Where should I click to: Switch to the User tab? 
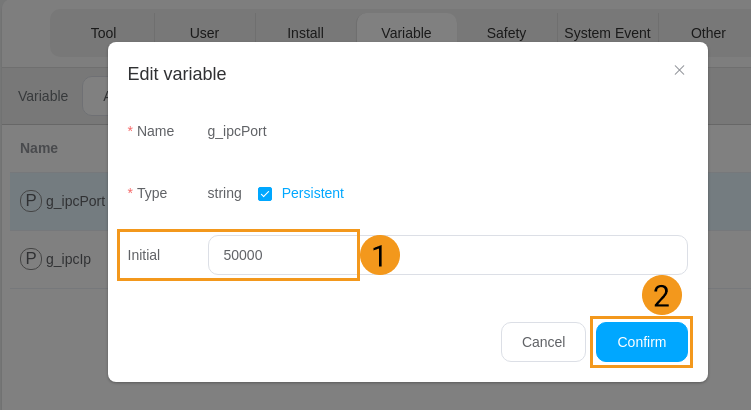pos(204,33)
